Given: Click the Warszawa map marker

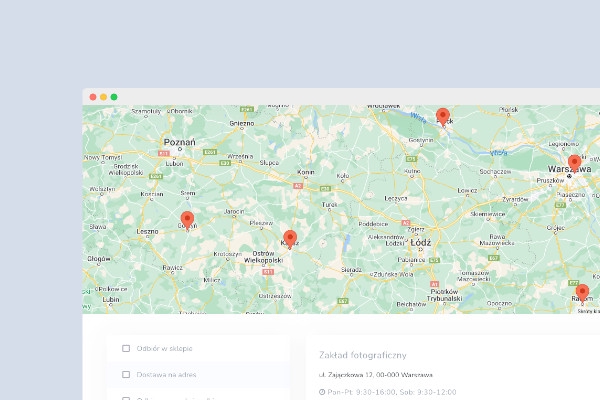Looking at the screenshot, I should [574, 162].
